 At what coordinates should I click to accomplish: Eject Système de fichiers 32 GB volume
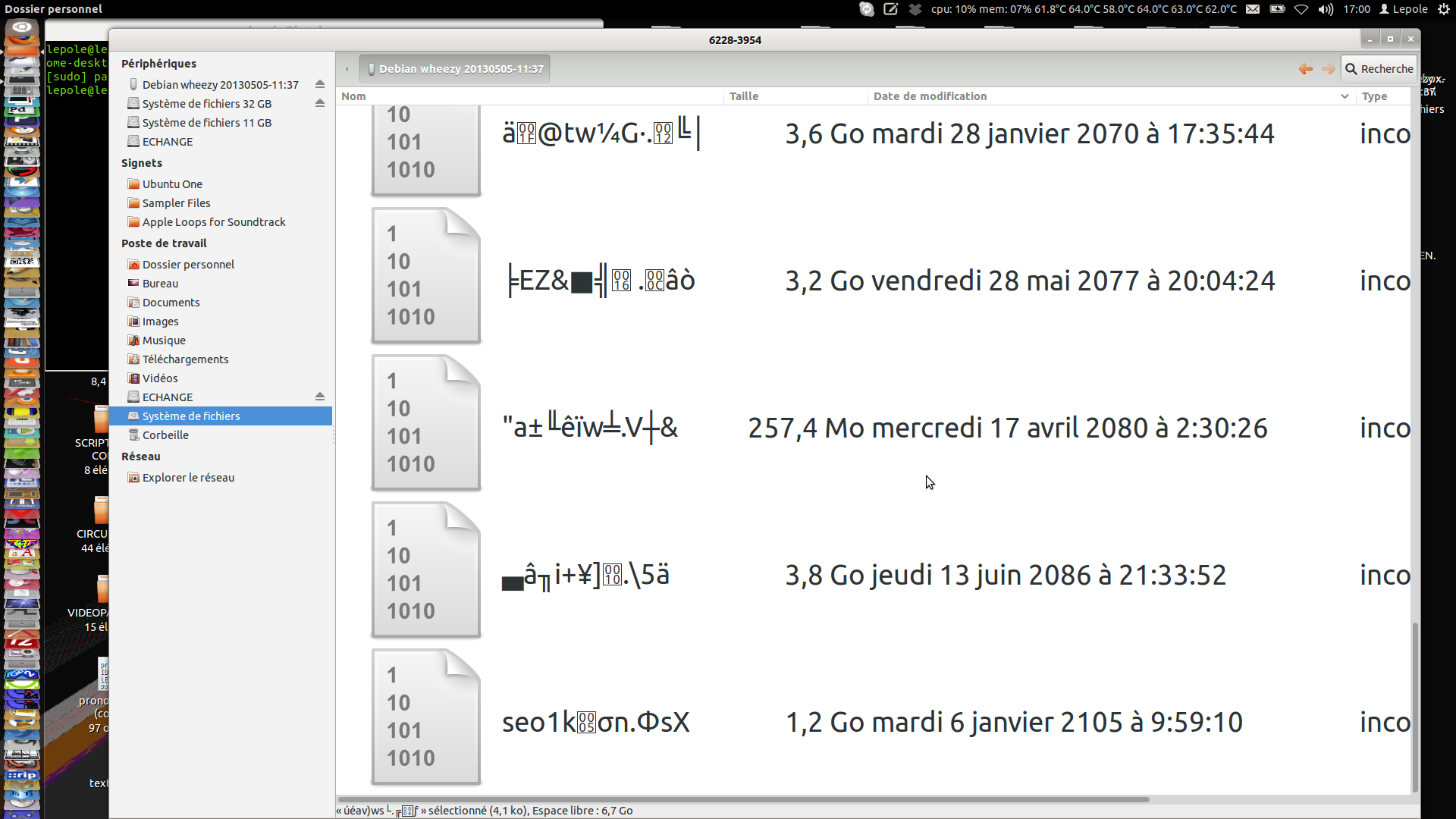click(320, 103)
